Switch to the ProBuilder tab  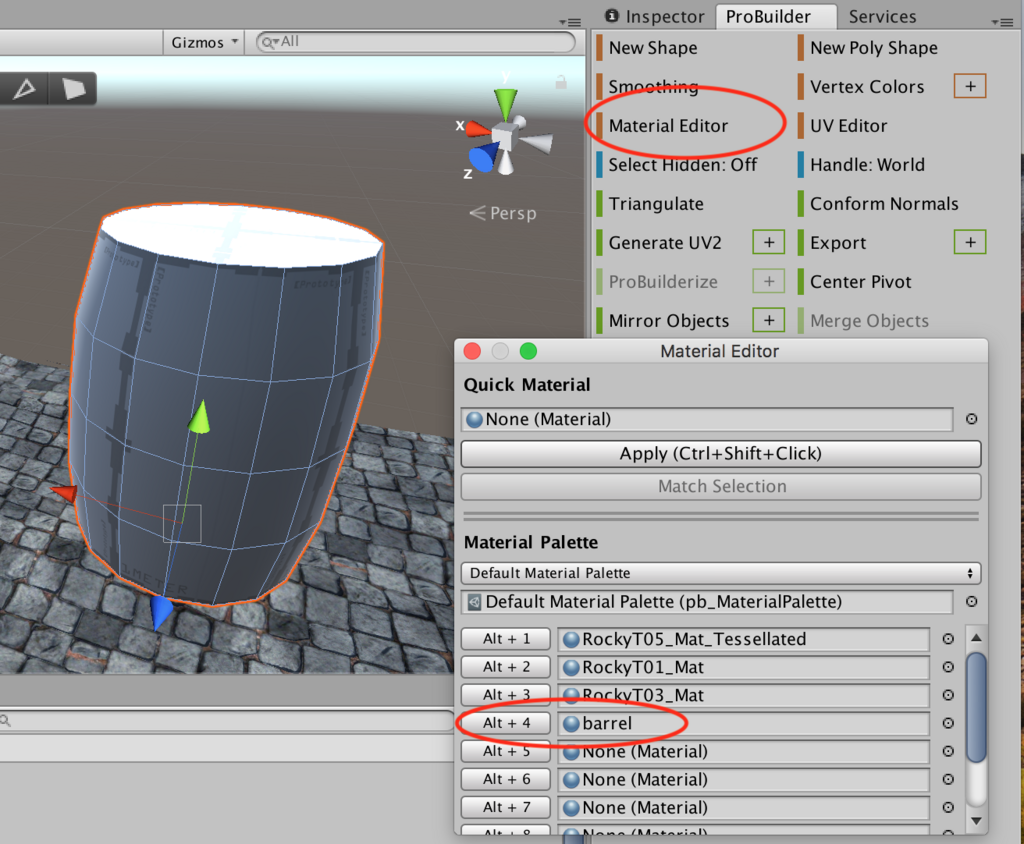[x=776, y=16]
